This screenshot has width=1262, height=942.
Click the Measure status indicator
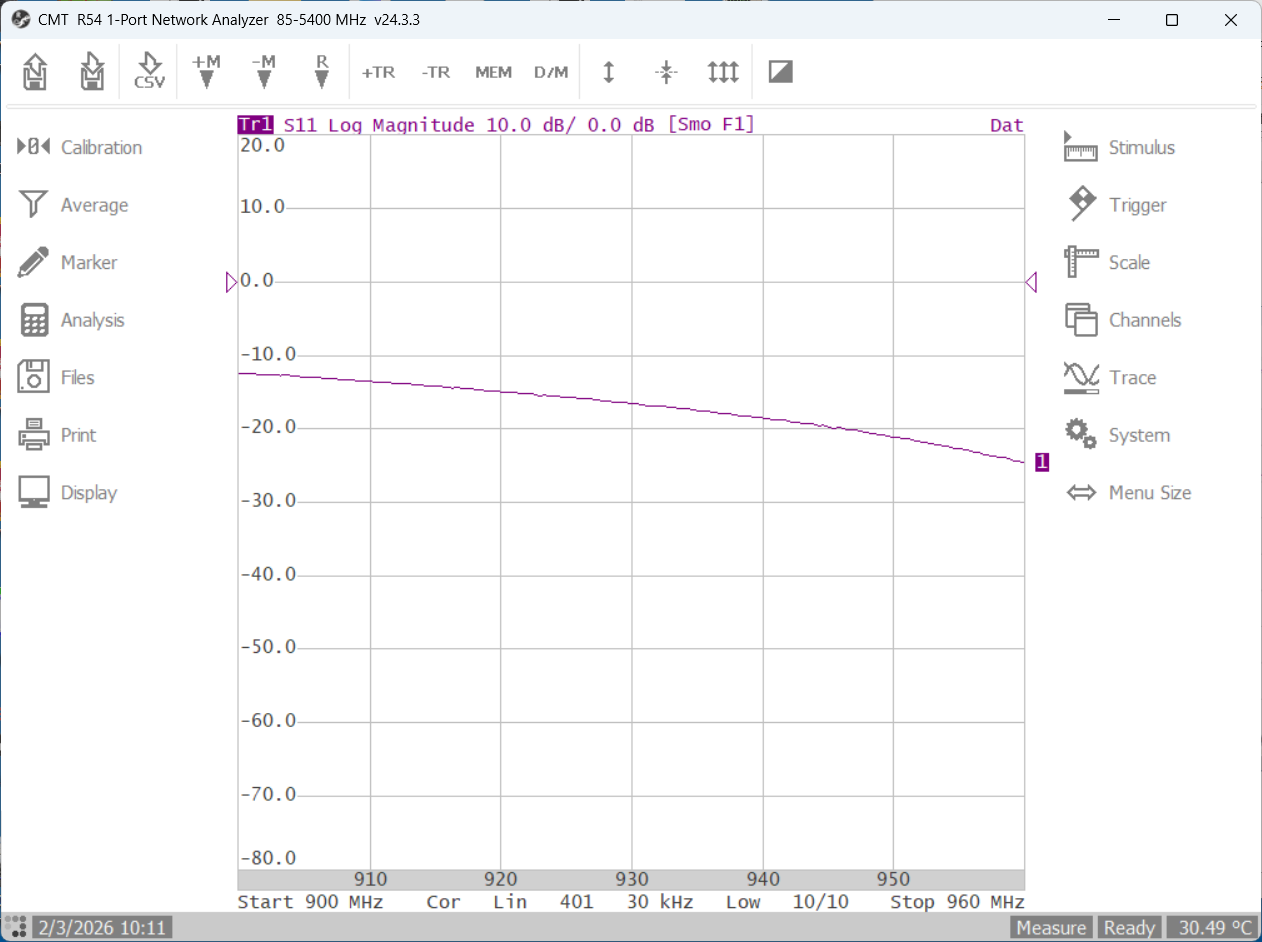point(1051,928)
